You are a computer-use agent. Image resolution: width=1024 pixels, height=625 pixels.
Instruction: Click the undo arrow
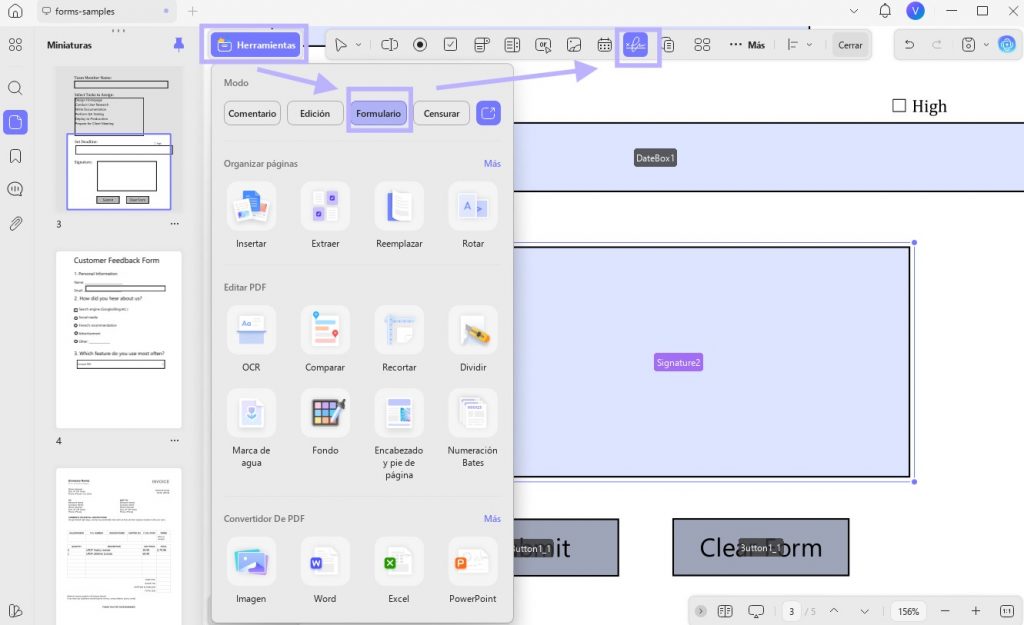click(x=909, y=44)
